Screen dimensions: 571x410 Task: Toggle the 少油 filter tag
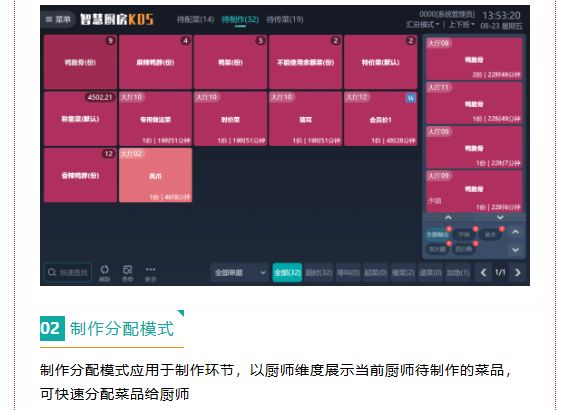point(464,234)
